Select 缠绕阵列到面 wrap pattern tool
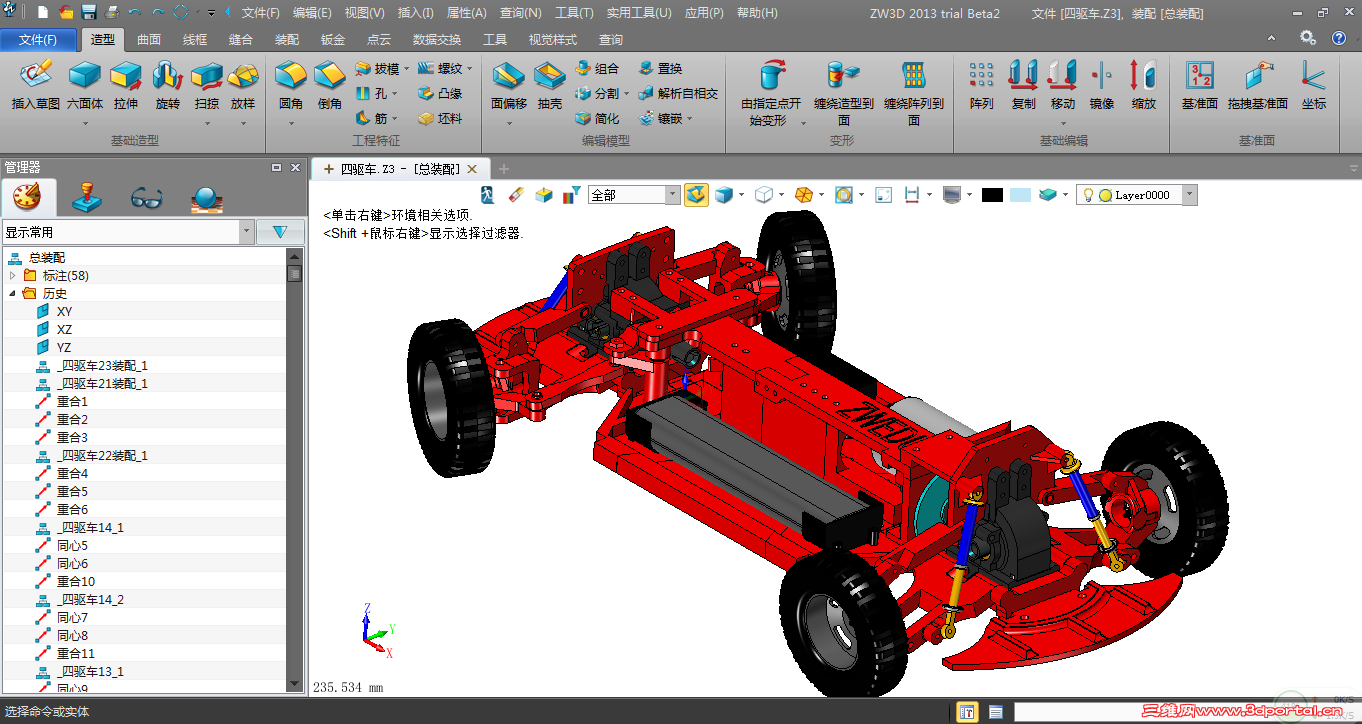Viewport: 1362px width, 724px height. coord(914,93)
